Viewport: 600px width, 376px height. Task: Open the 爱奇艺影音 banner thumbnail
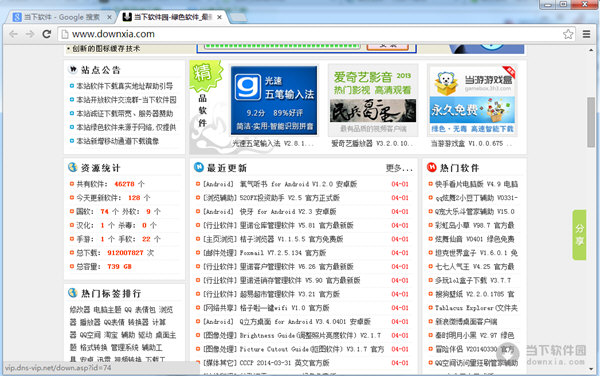click(x=373, y=100)
